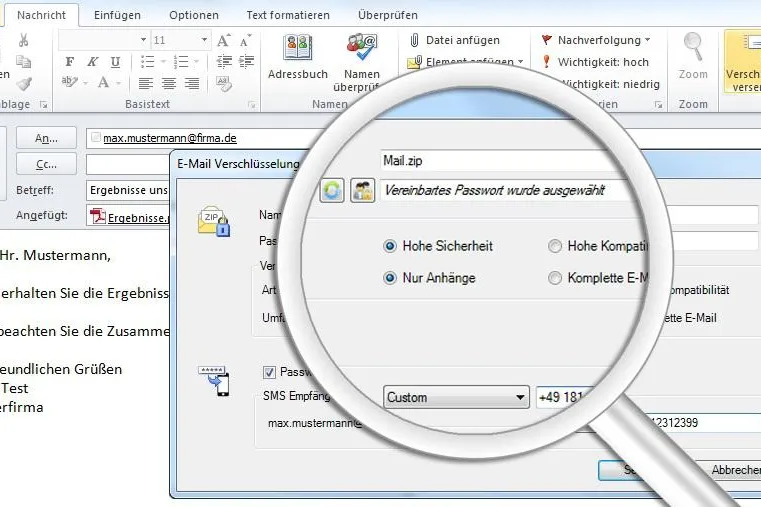Screen dimensions: 761x507
Task: Open the Optionen ribbon tab
Action: click(194, 15)
